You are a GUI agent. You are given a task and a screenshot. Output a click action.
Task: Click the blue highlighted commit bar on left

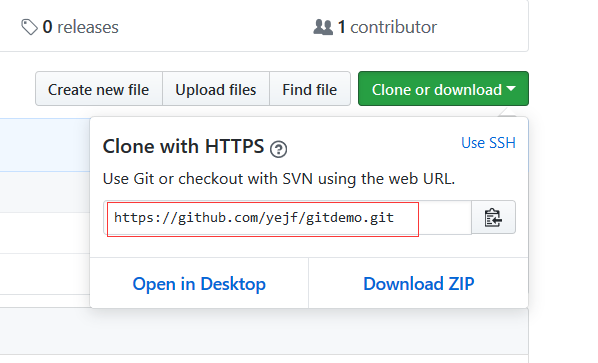point(45,145)
